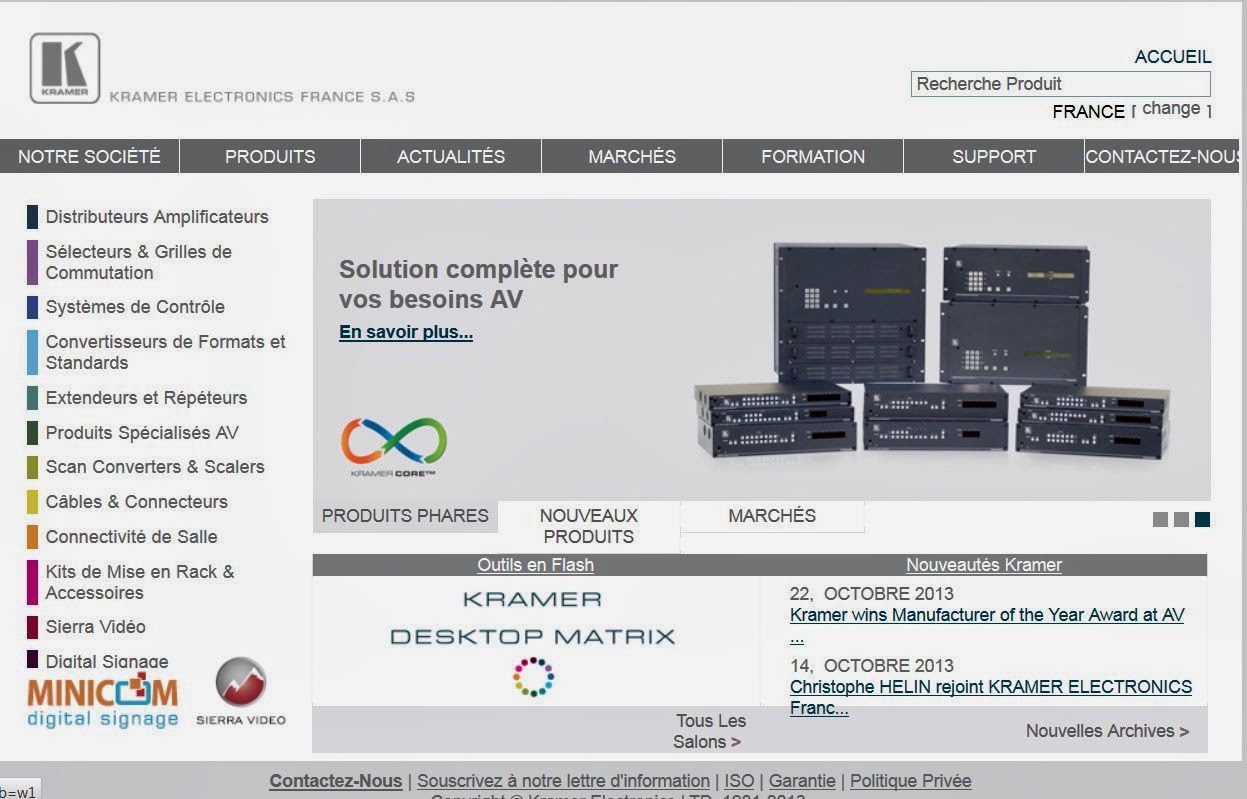Open the NOTRE SOCIÉTÉ menu
The width and height of the screenshot is (1247, 799).
[89, 156]
